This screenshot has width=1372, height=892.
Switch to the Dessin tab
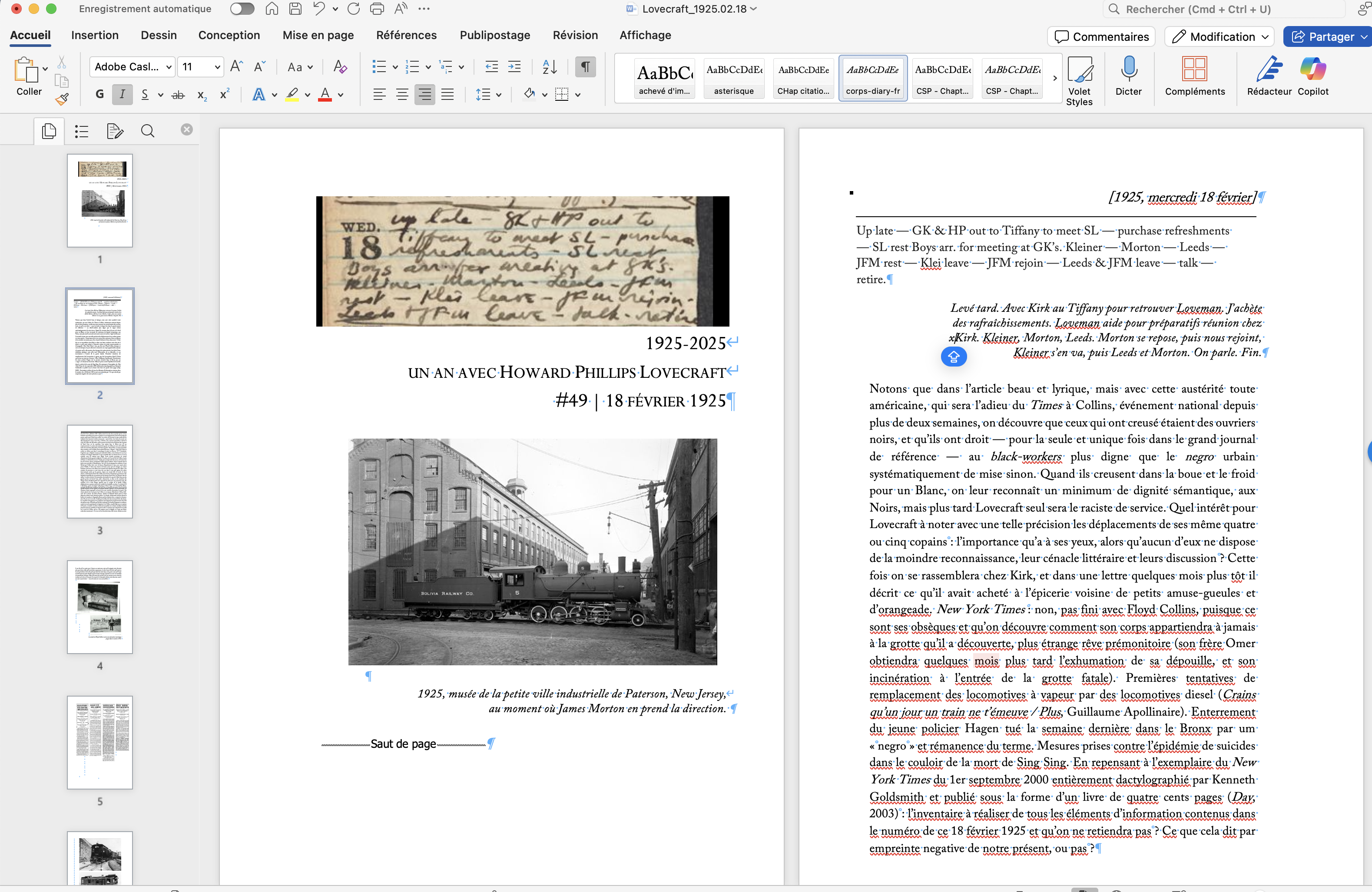pyautogui.click(x=159, y=35)
